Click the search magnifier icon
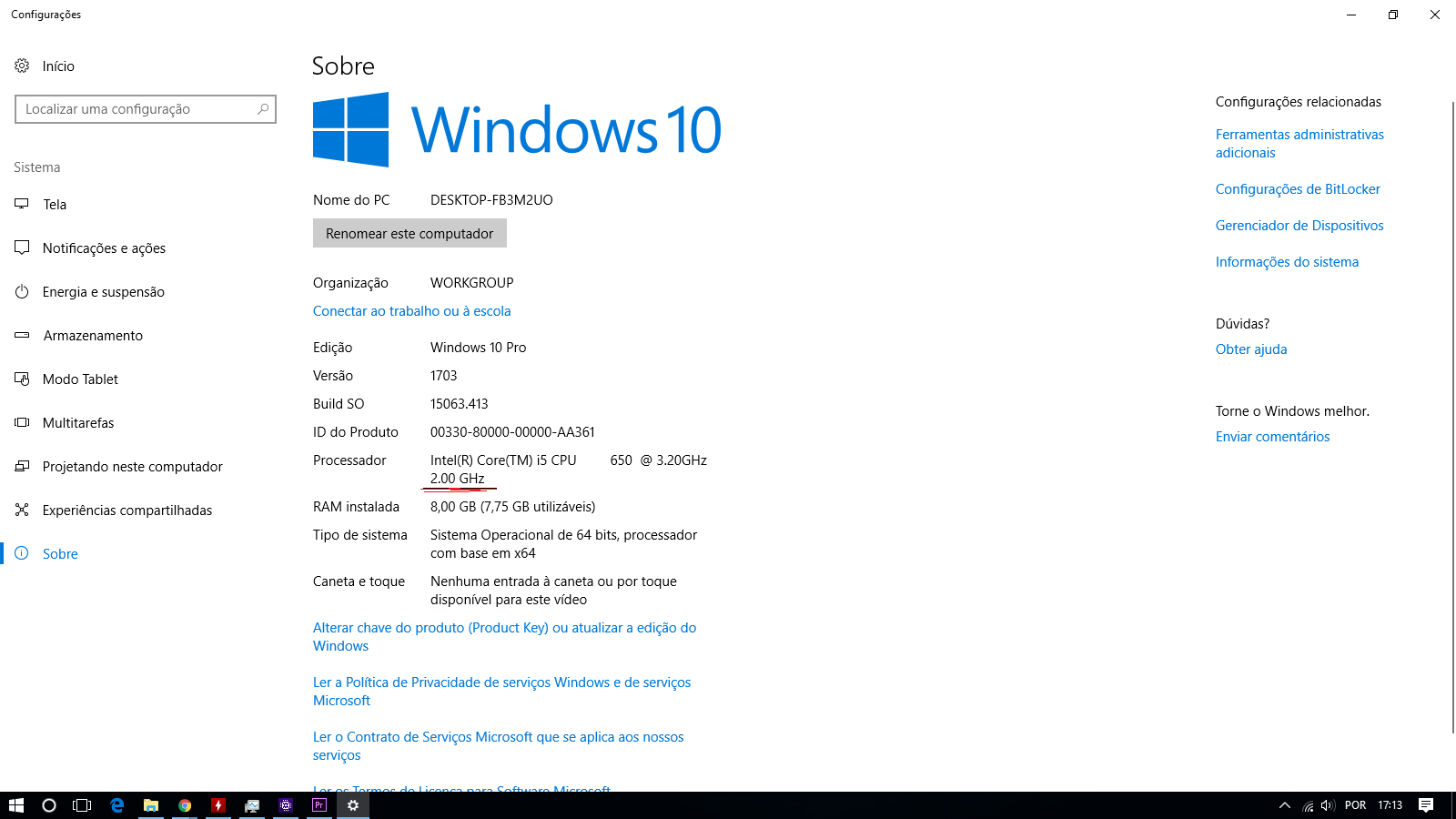This screenshot has width=1456, height=819. pyautogui.click(x=263, y=109)
